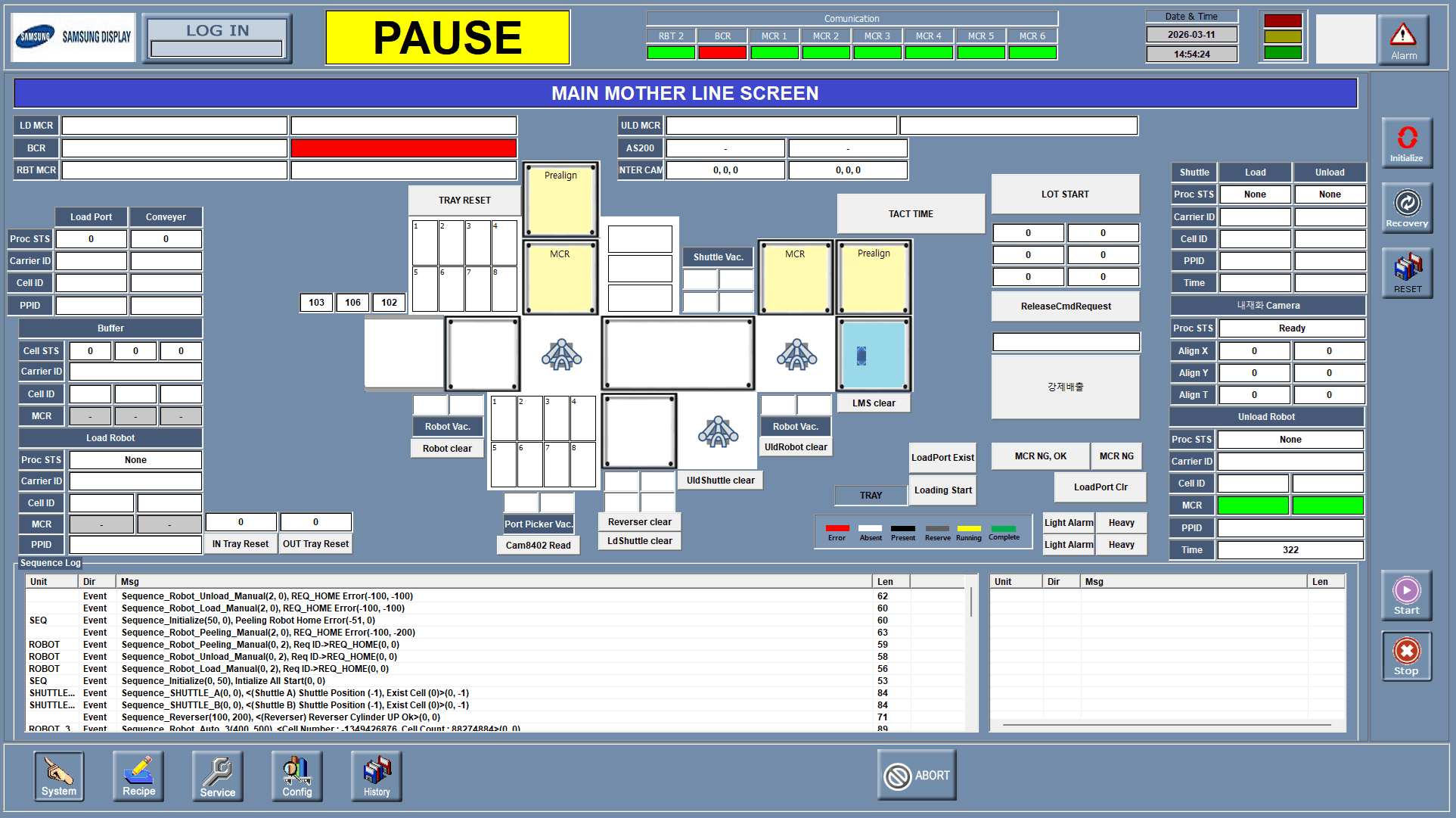1456x818 pixels.
Task: Toggle Robot Vac. under the load buffer
Action: (x=448, y=427)
